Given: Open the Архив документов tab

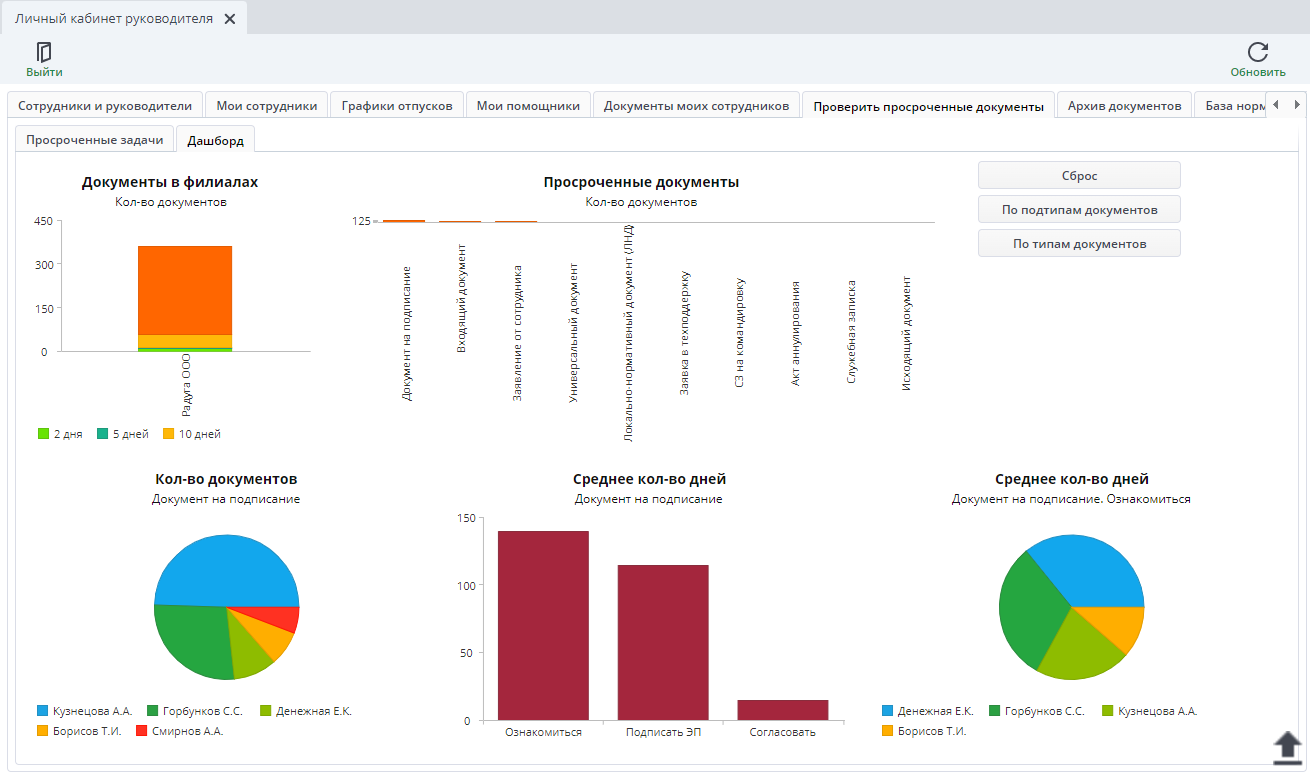Looking at the screenshot, I should point(1124,105).
